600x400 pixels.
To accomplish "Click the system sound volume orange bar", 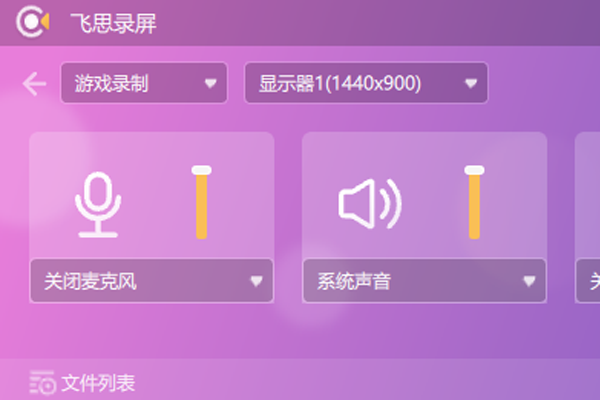I will pyautogui.click(x=474, y=207).
